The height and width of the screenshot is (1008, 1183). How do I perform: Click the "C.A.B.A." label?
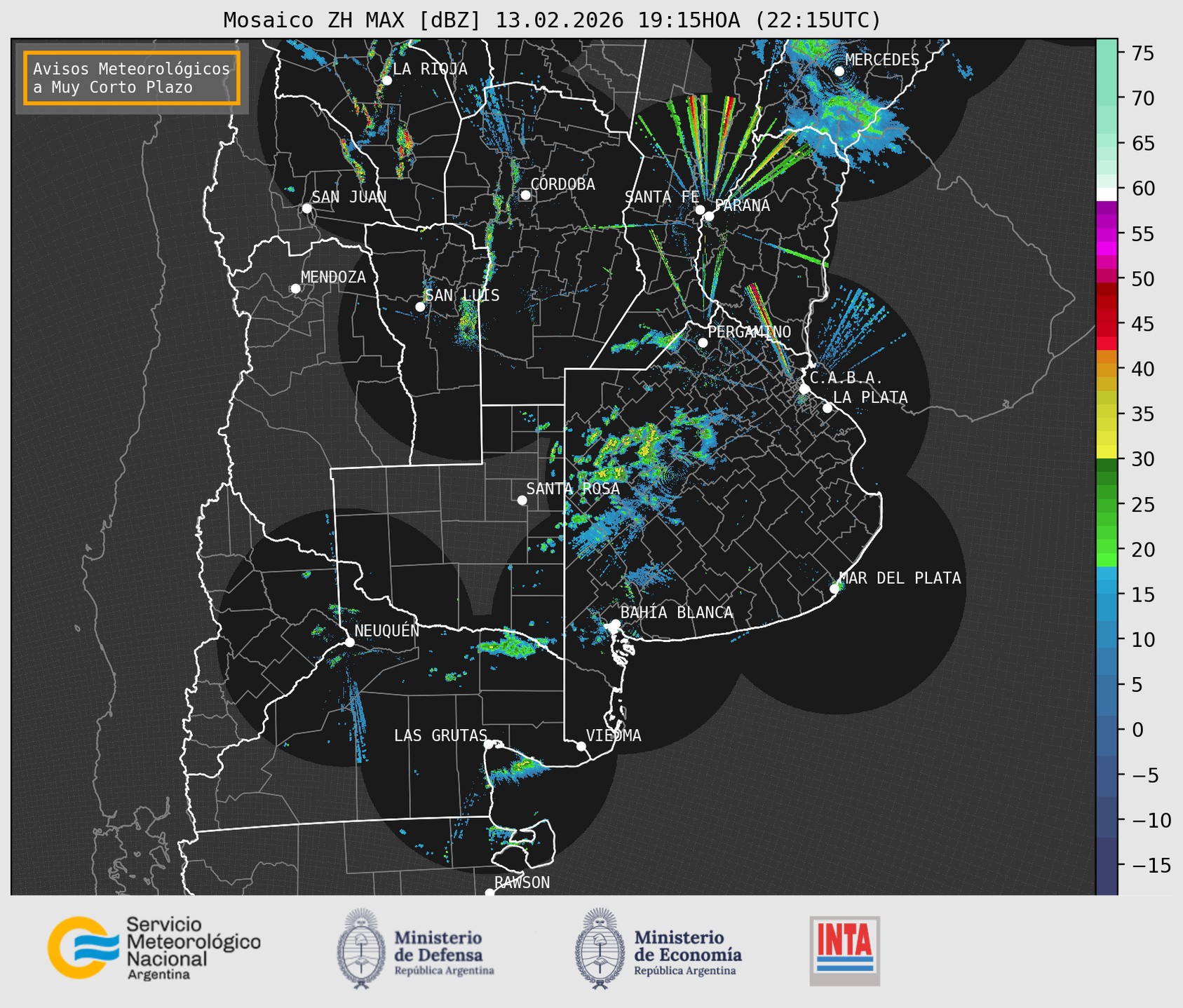coord(846,378)
